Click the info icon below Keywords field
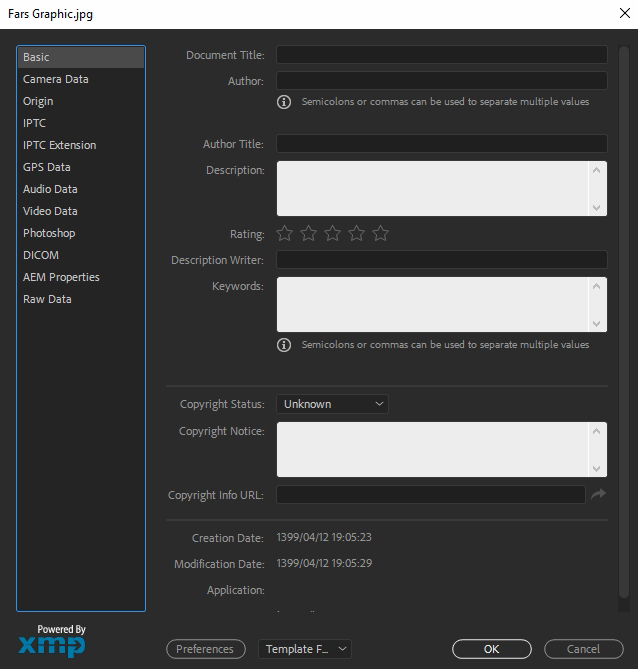638x669 pixels. coord(284,345)
